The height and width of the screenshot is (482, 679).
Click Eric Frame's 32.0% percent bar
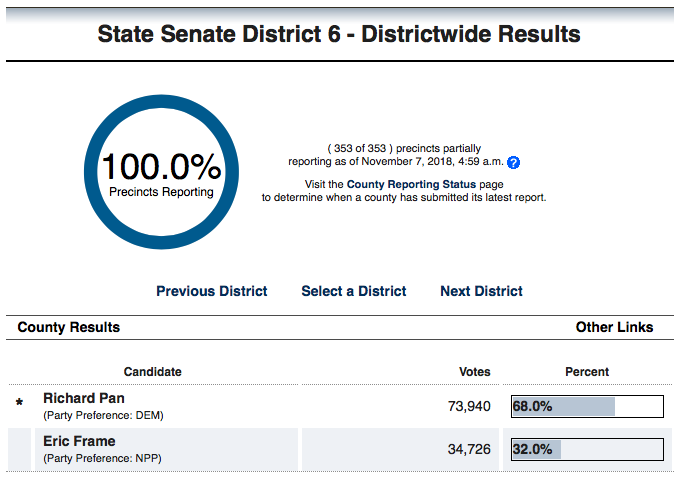[587, 449]
